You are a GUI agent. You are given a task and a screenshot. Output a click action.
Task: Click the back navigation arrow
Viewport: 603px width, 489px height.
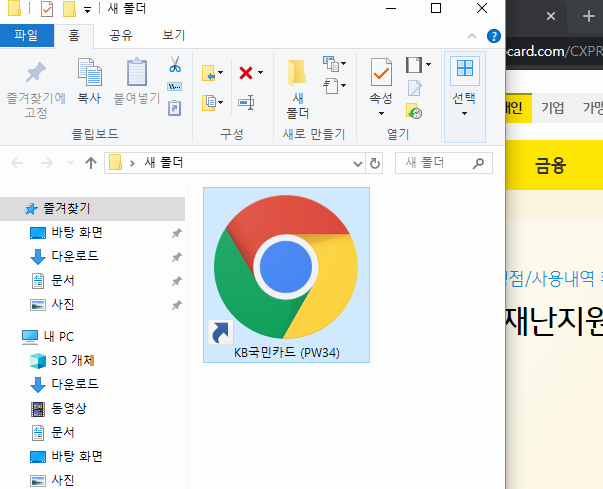point(17,163)
